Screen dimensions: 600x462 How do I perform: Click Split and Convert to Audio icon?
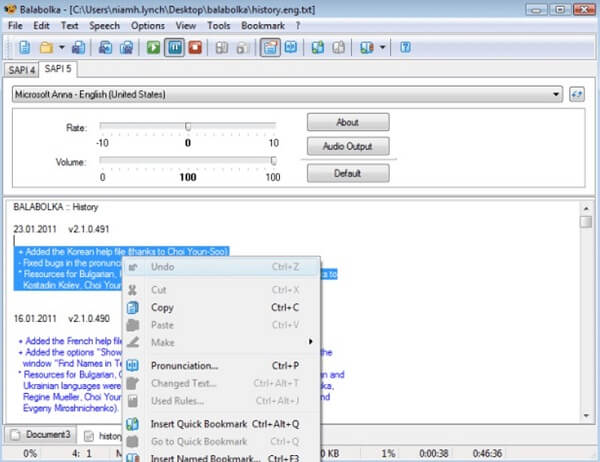126,47
